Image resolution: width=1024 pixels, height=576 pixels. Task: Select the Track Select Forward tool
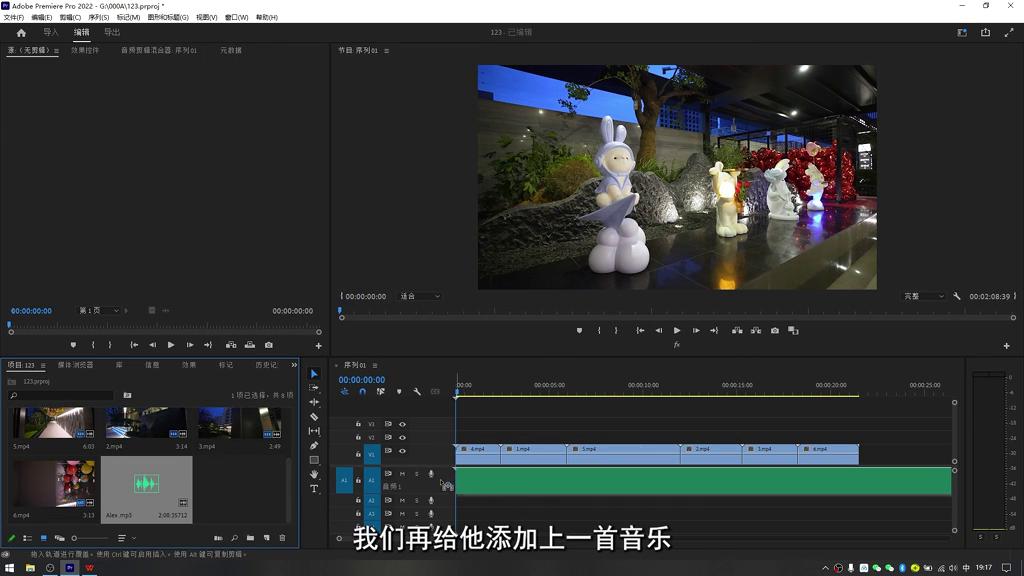click(x=314, y=387)
